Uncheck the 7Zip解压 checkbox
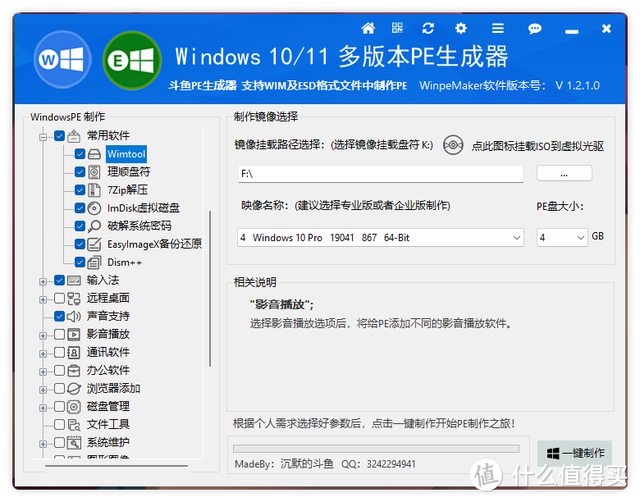Screen dimensions: 640x502 80,190
